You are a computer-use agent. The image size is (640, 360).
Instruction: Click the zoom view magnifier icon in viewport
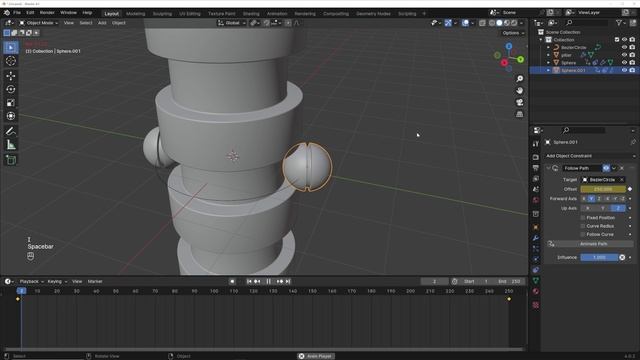pos(520,79)
